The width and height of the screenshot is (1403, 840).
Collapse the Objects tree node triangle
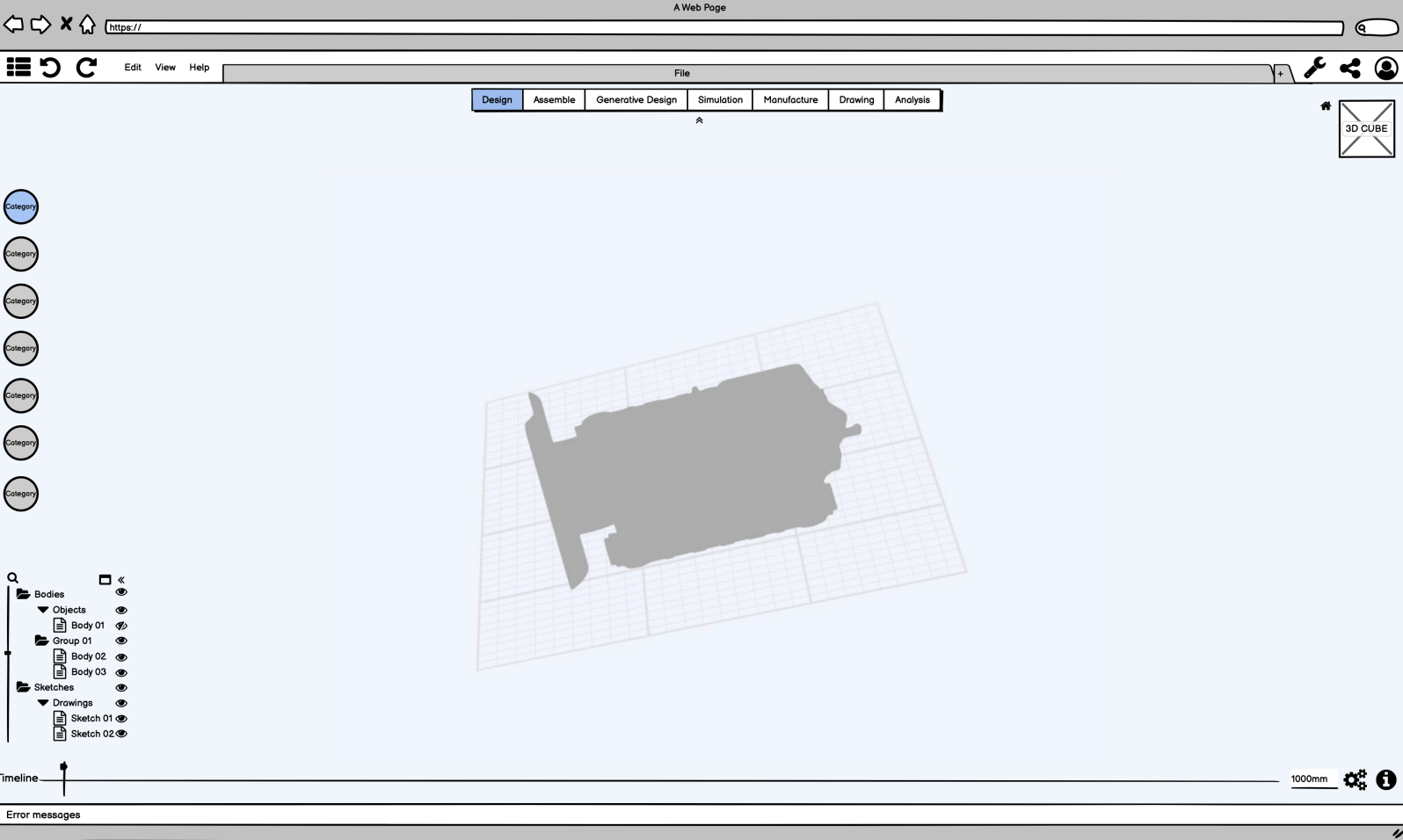[x=43, y=610]
